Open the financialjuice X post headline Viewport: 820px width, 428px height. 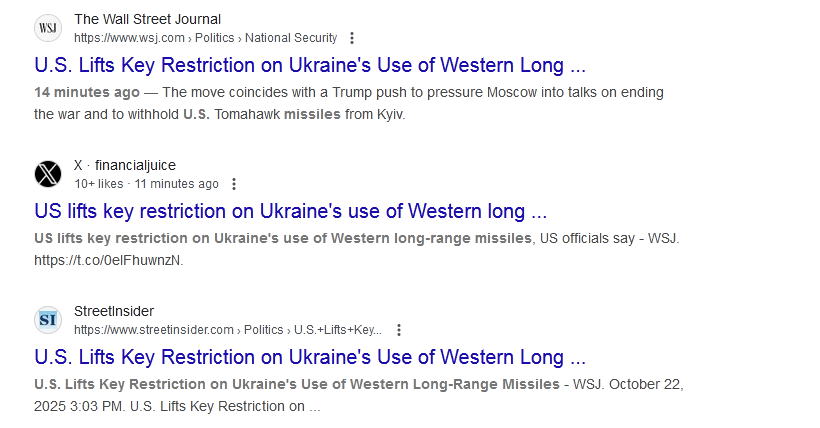click(290, 212)
